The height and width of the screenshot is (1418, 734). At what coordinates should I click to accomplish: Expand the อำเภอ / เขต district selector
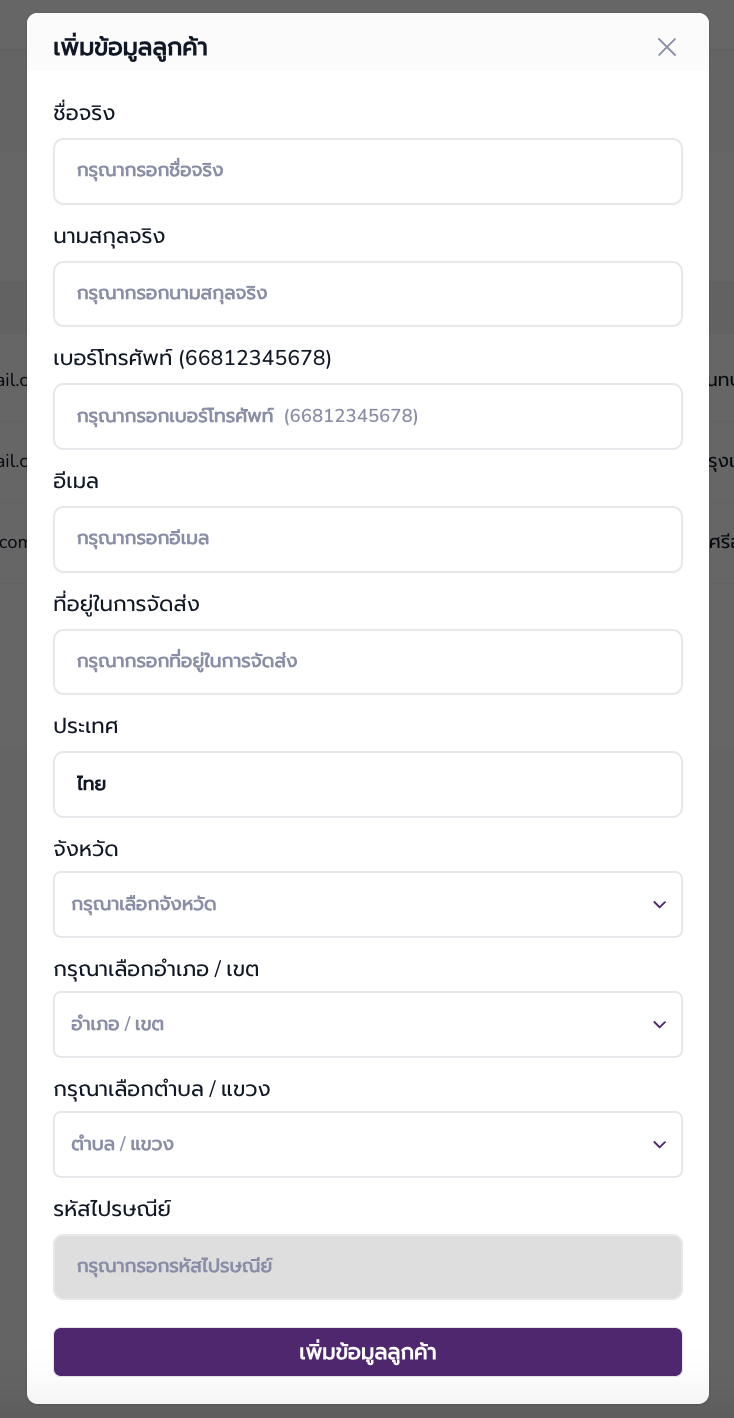[x=350, y=1025]
